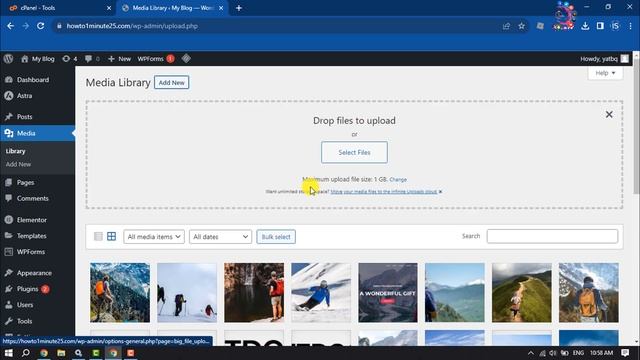Open Windows taskbar search
The height and width of the screenshot is (360, 640).
pyautogui.click(x=26, y=353)
